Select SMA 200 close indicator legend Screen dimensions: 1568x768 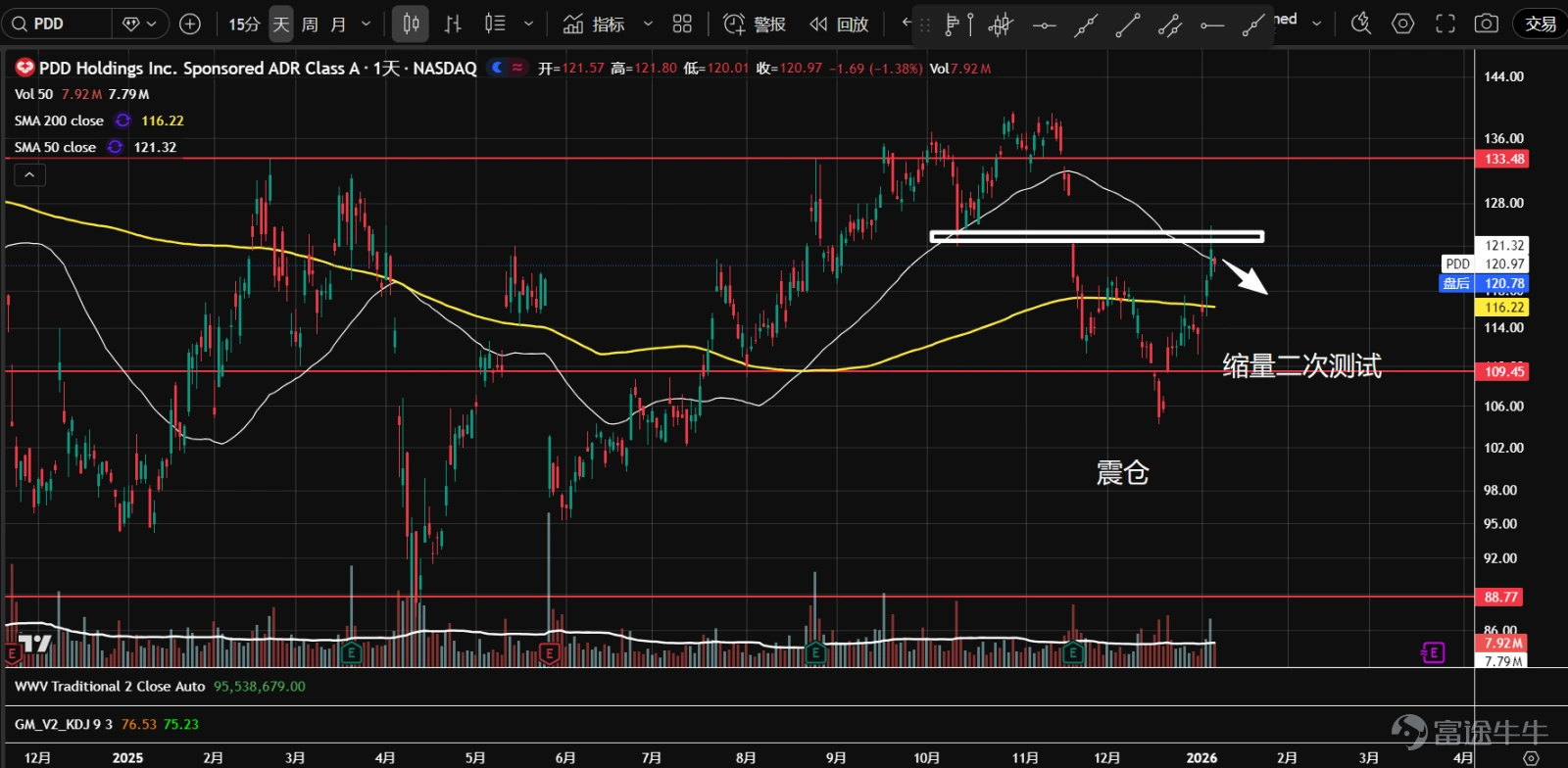(59, 120)
